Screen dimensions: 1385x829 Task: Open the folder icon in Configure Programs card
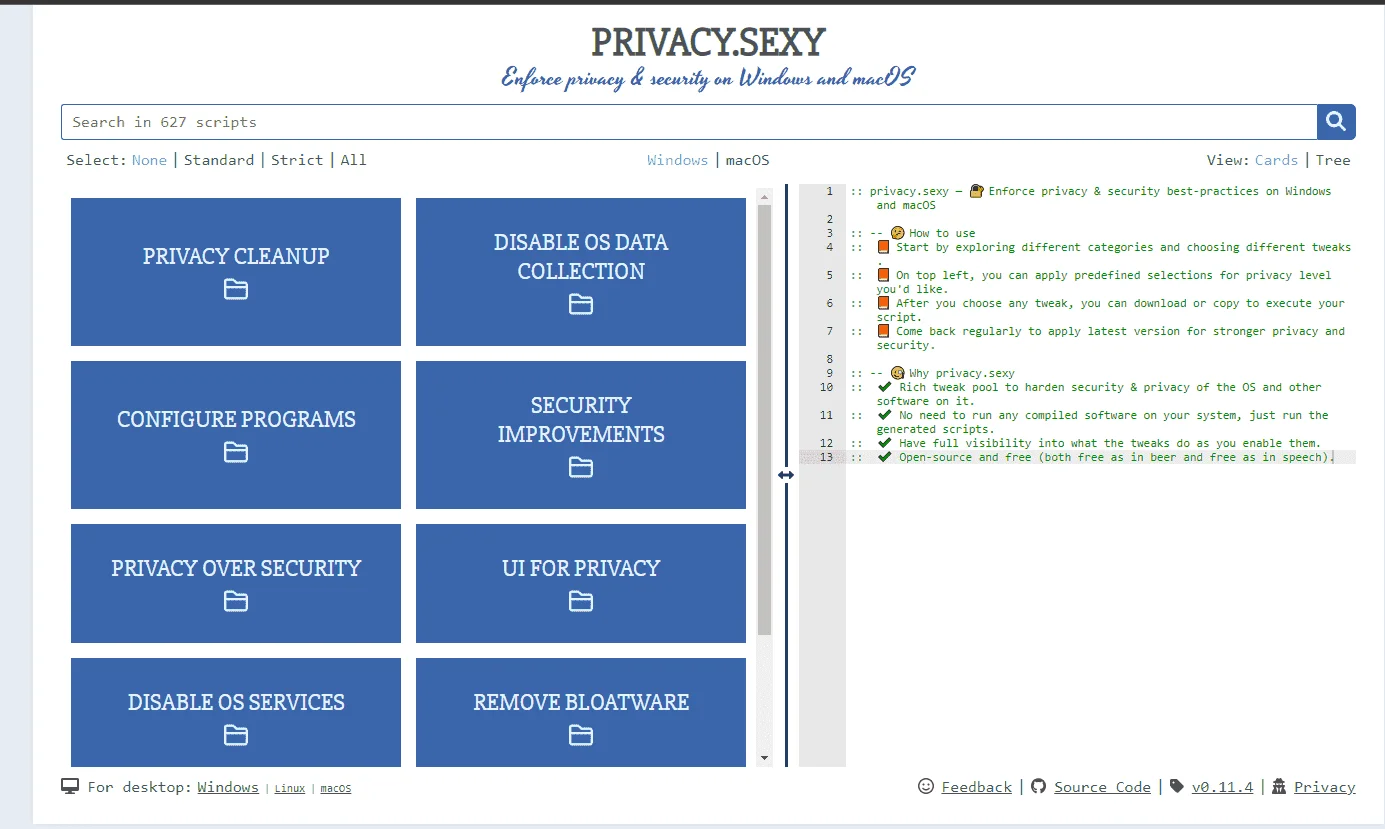pos(236,453)
